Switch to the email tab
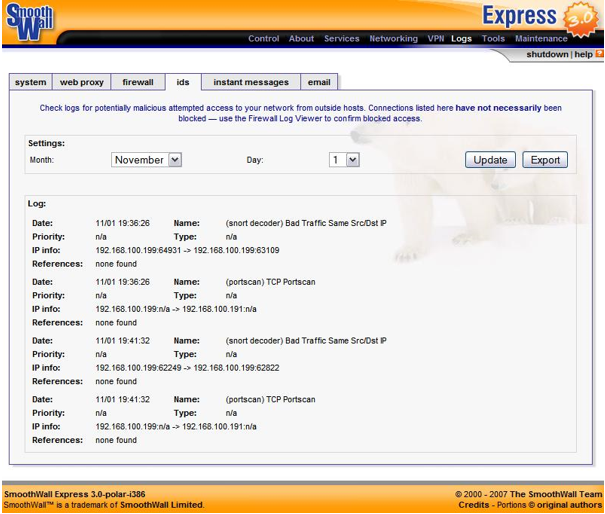 [318, 82]
